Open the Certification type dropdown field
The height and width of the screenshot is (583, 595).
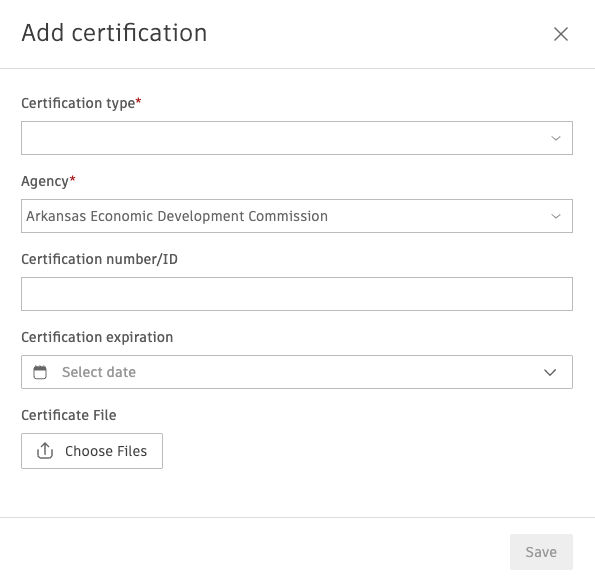tap(297, 138)
